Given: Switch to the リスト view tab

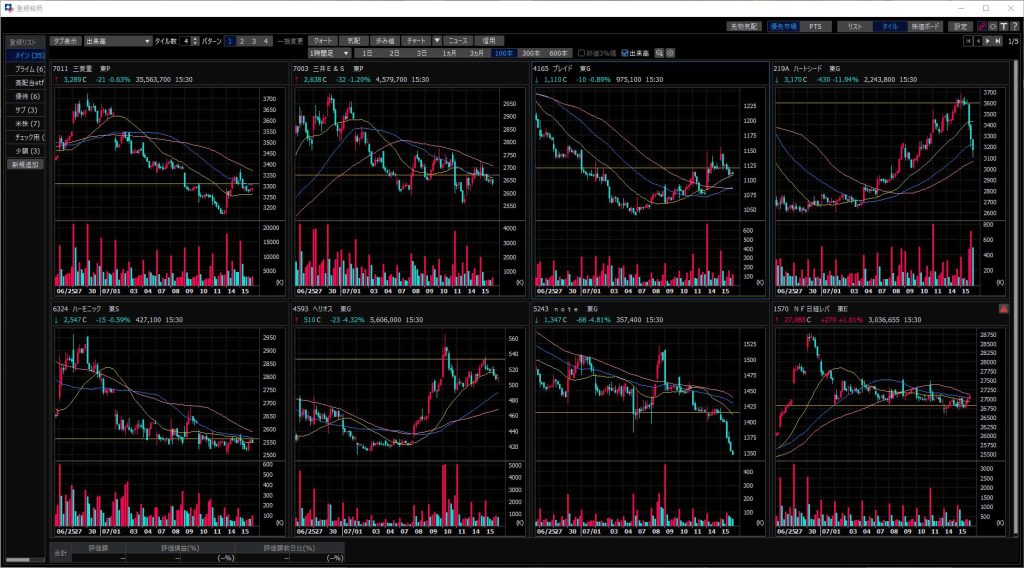Looking at the screenshot, I should coord(854,26).
